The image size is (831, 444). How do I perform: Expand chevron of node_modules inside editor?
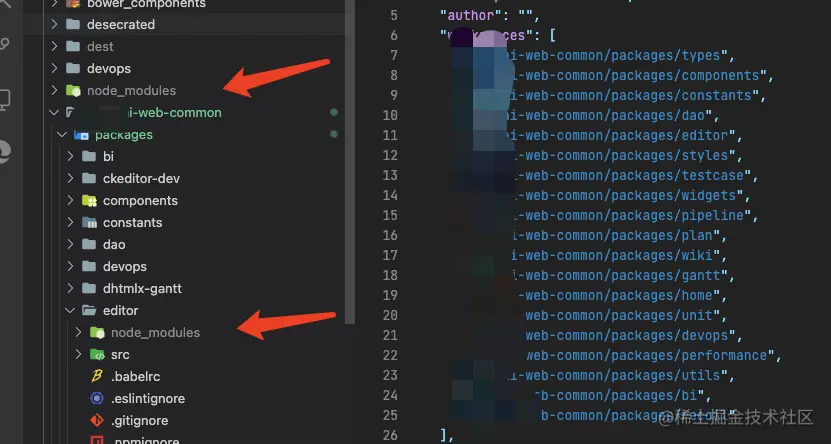78,333
